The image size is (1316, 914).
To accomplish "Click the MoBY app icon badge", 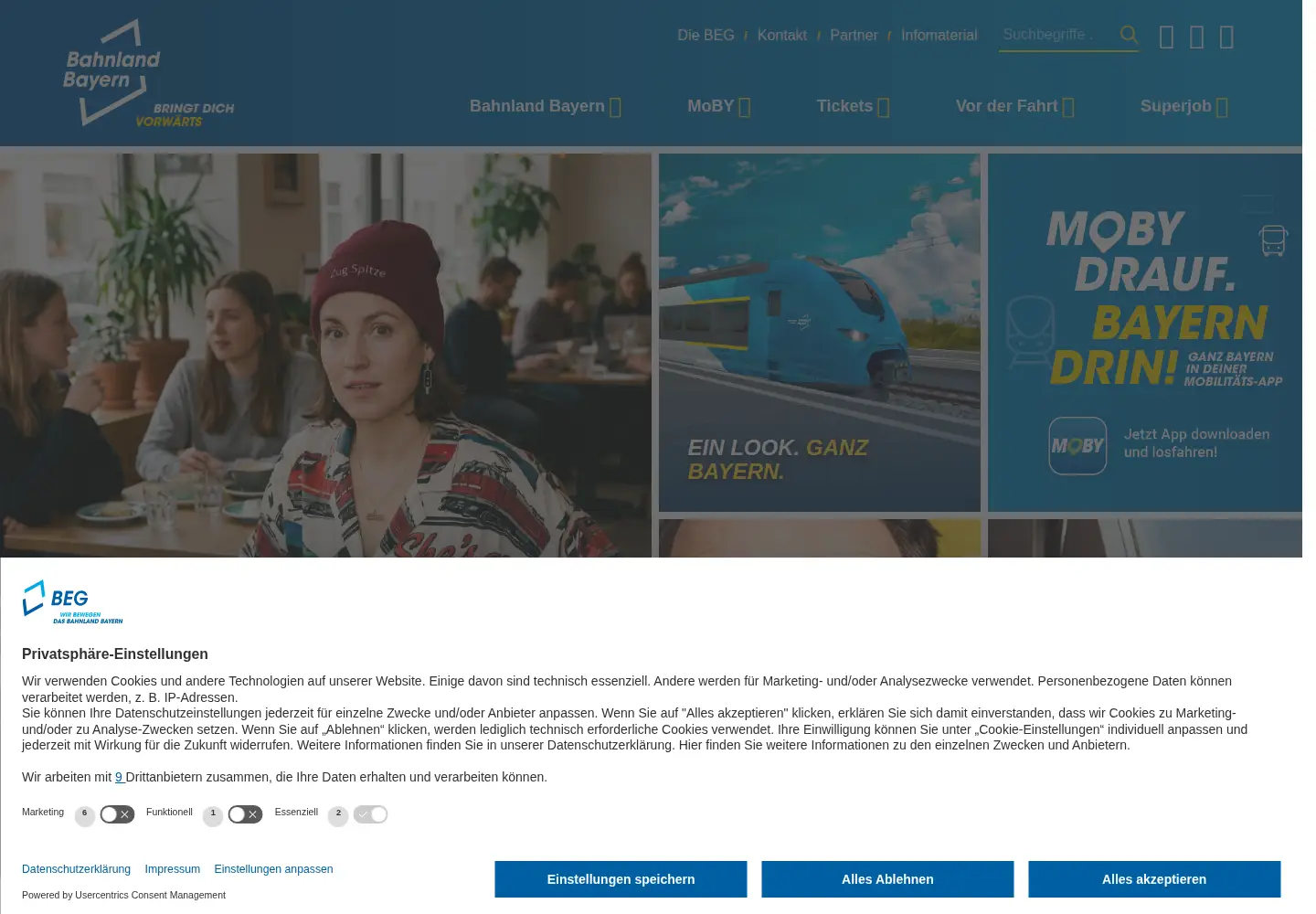I will (1077, 446).
